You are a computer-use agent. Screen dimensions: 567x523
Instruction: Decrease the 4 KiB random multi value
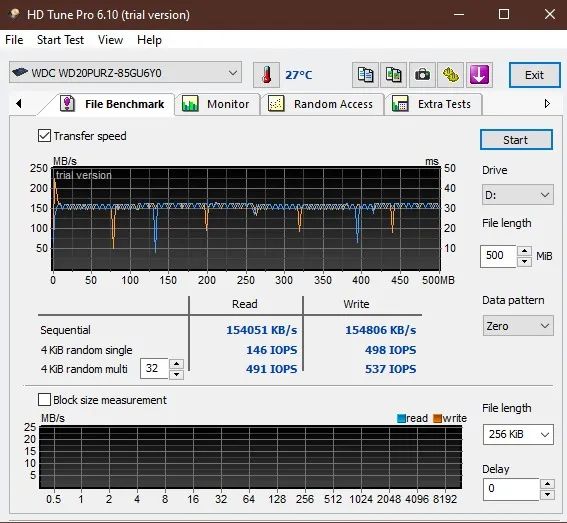point(176,374)
